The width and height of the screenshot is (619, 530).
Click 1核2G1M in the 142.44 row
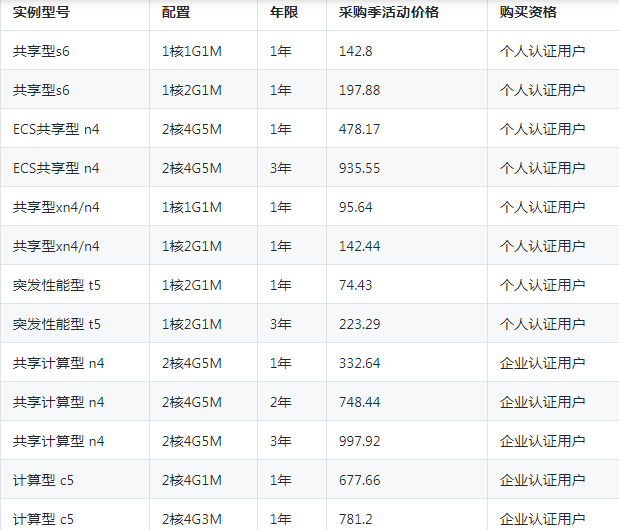tap(192, 246)
